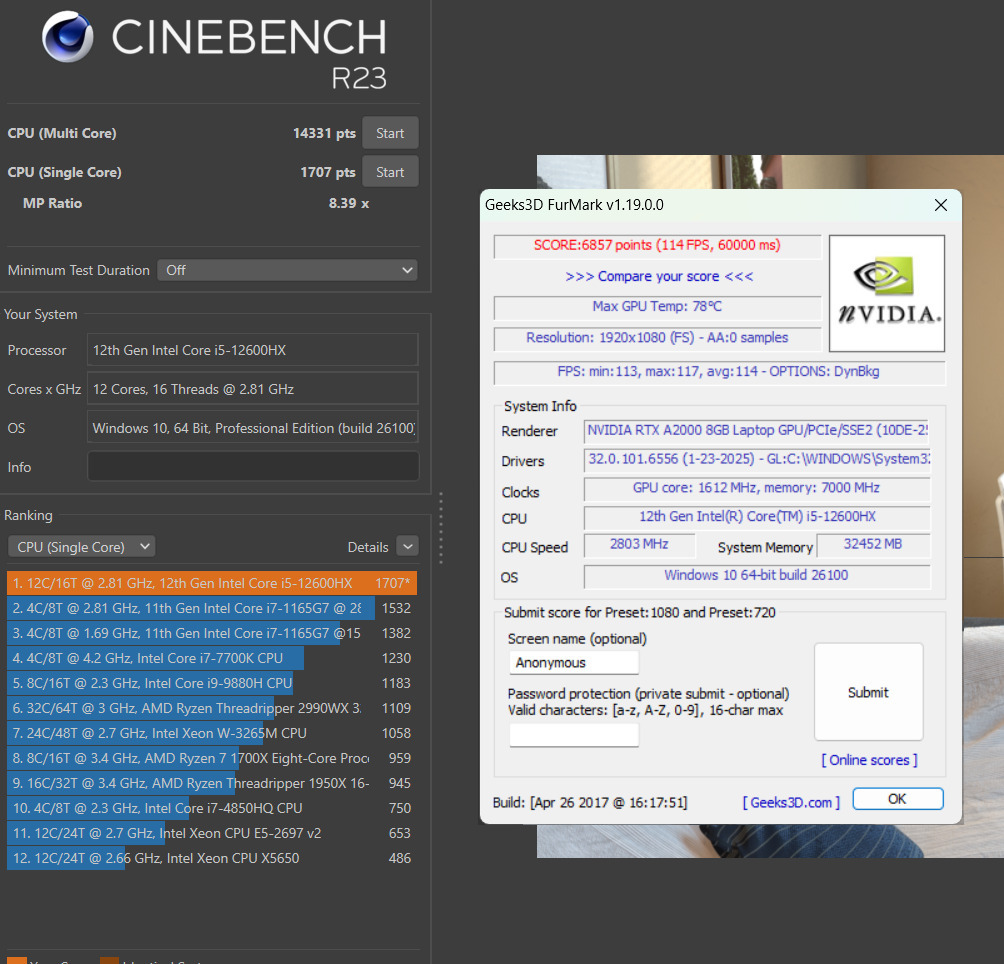The height and width of the screenshot is (964, 1004).
Task: Click the FurMark build date text
Action: click(590, 802)
